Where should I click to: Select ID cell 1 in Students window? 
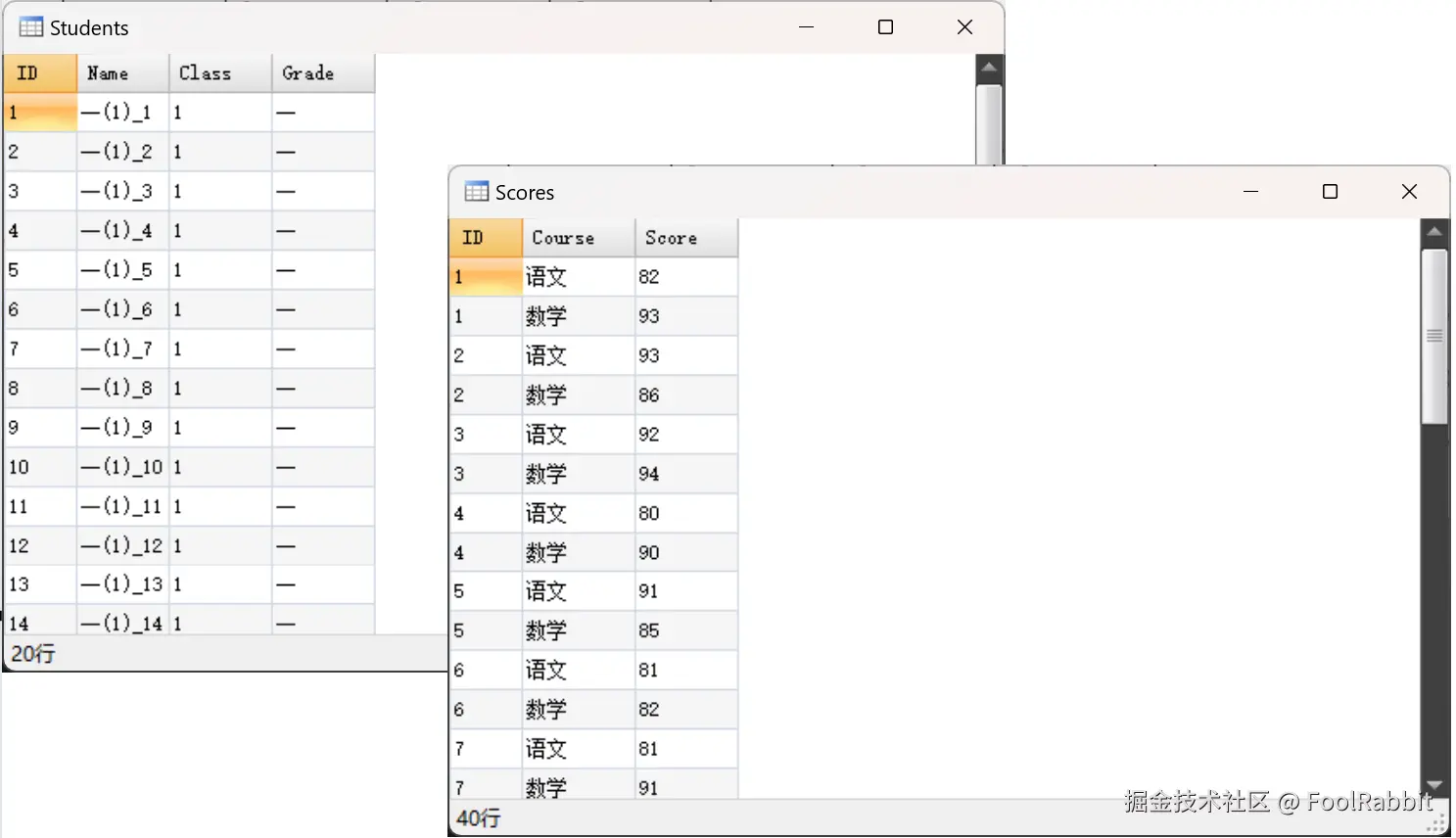point(40,113)
